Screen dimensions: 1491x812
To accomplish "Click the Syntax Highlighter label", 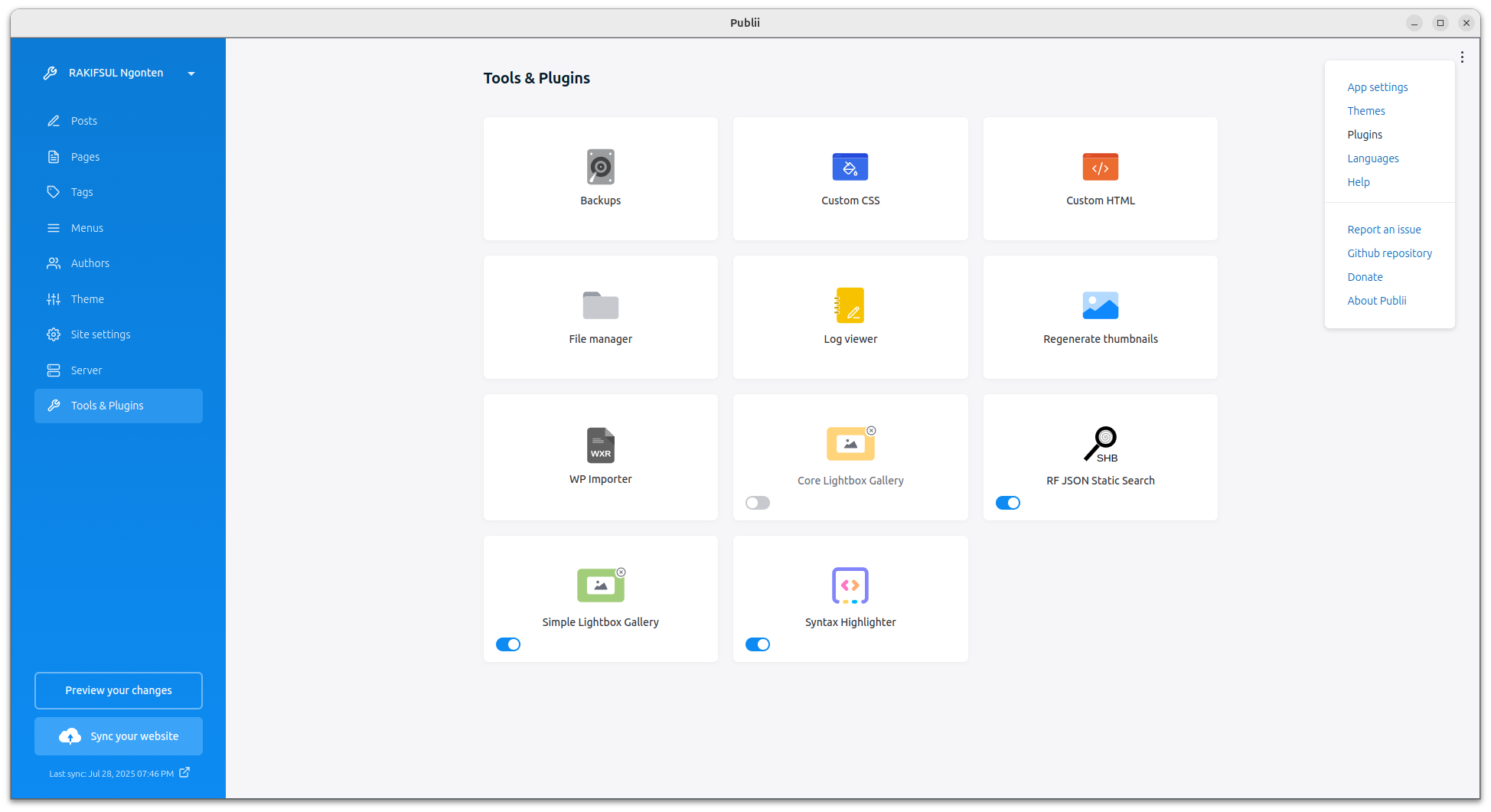I will (x=850, y=622).
